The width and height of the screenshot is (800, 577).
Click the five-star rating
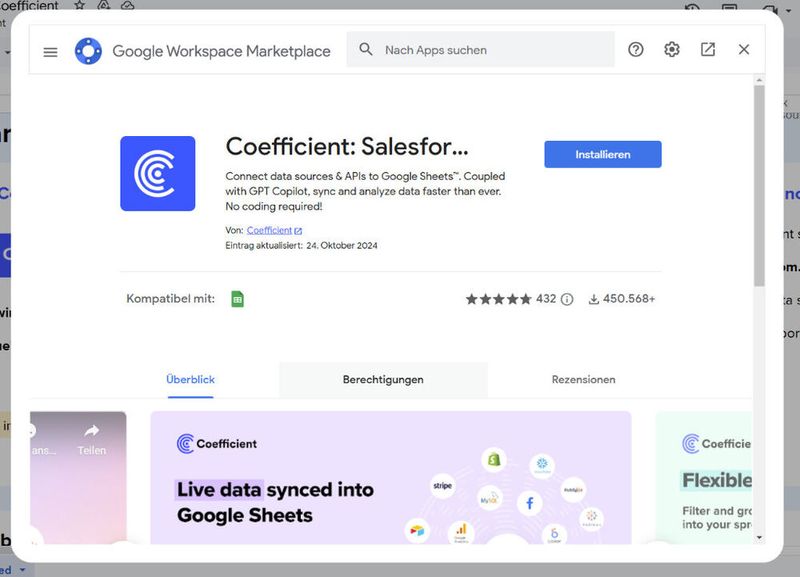(498, 299)
